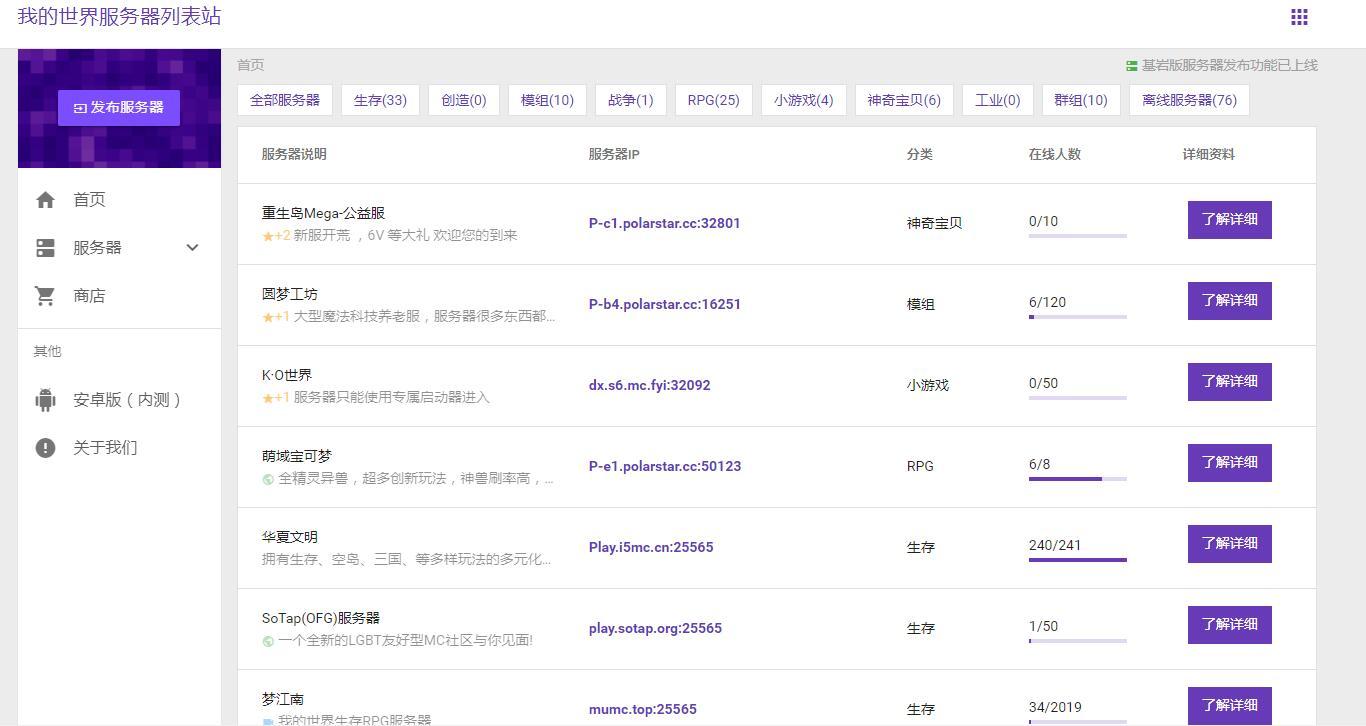
Task: Click IP play.sotap.org:25565
Action: pyautogui.click(x=655, y=629)
